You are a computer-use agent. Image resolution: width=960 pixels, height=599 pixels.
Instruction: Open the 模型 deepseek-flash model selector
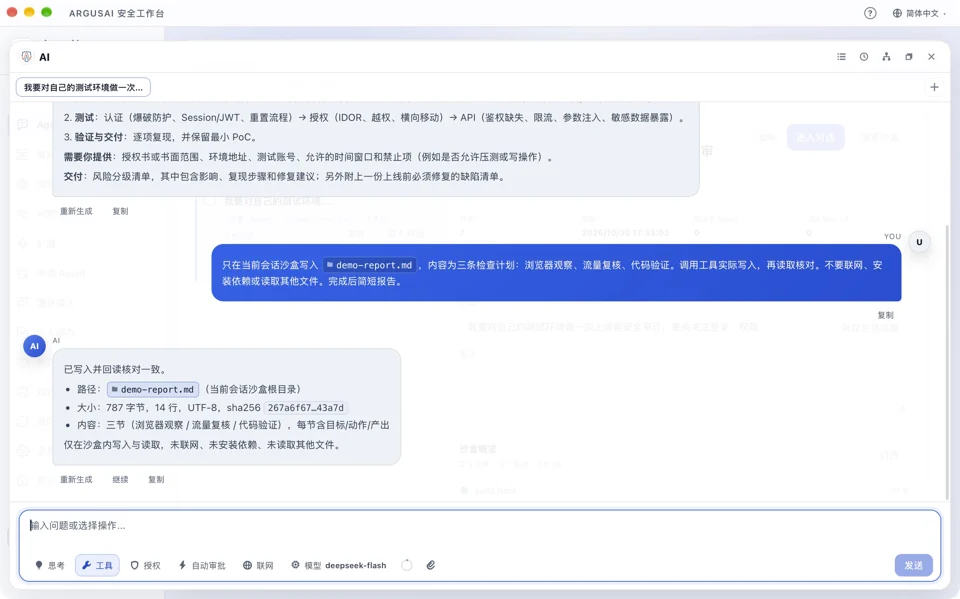339,565
